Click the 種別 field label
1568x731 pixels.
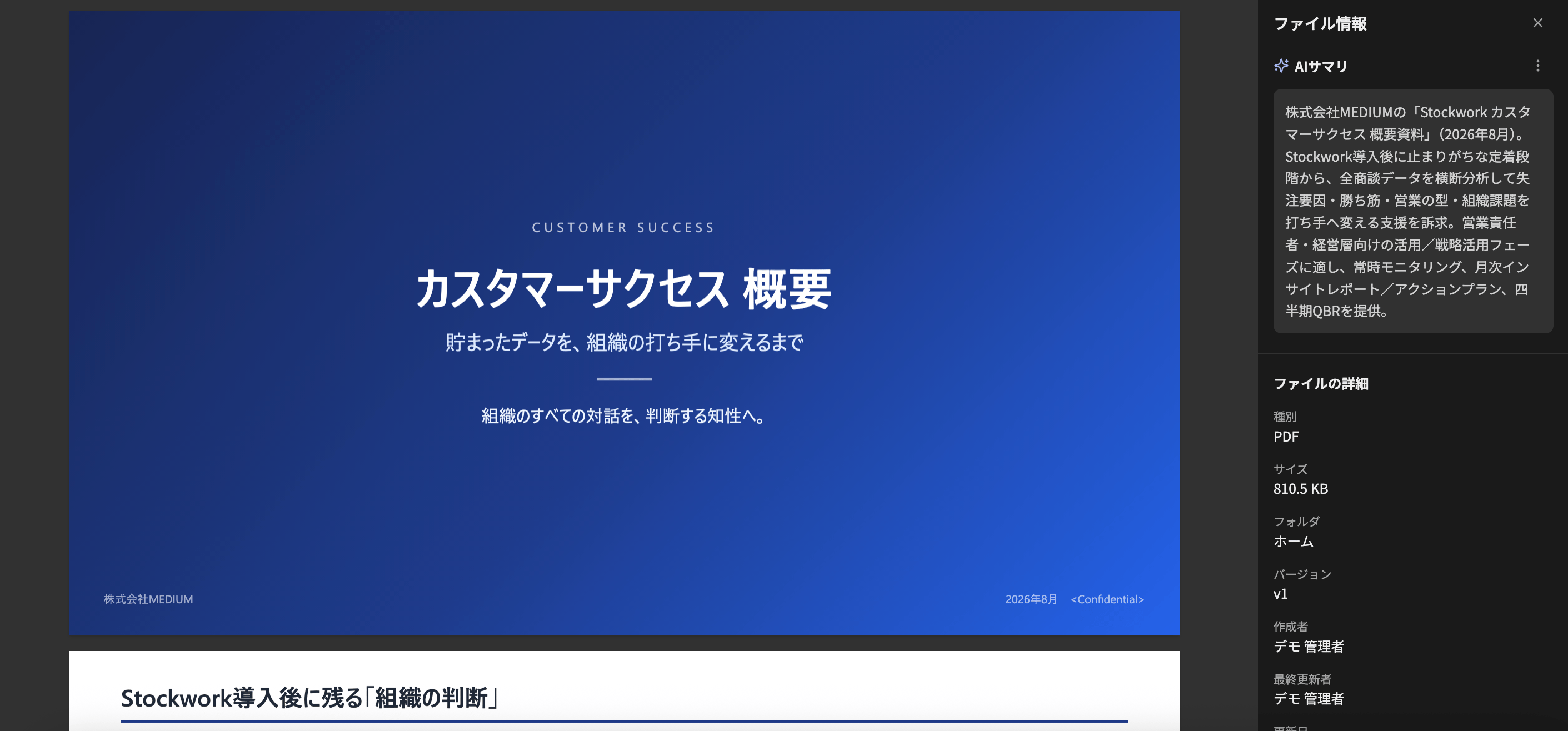1285,417
